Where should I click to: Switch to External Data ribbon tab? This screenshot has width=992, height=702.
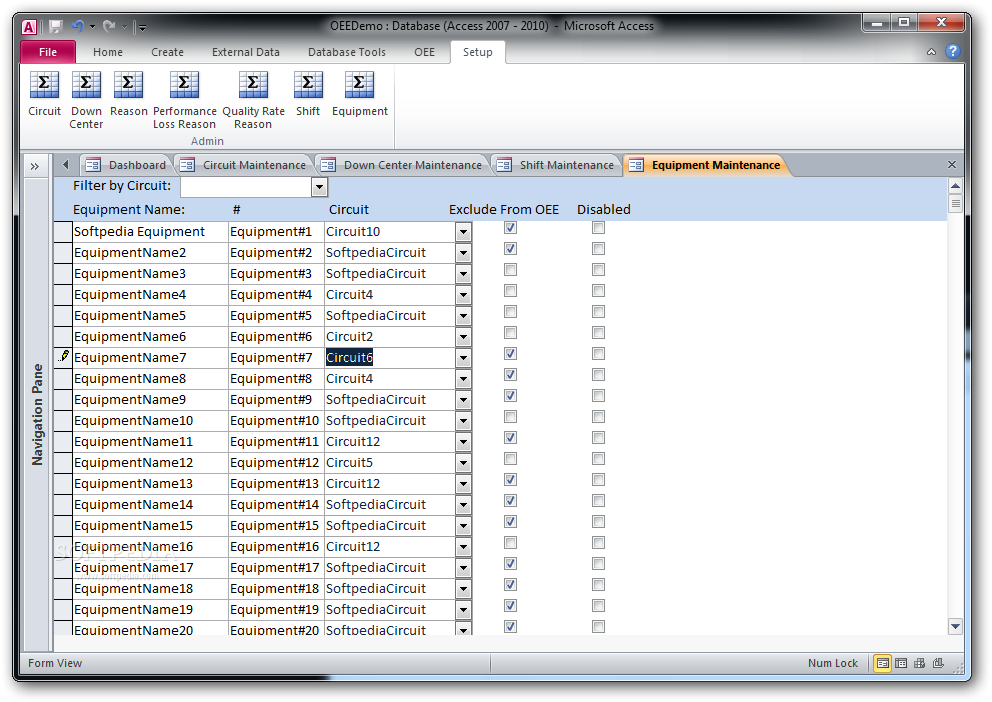pos(245,52)
